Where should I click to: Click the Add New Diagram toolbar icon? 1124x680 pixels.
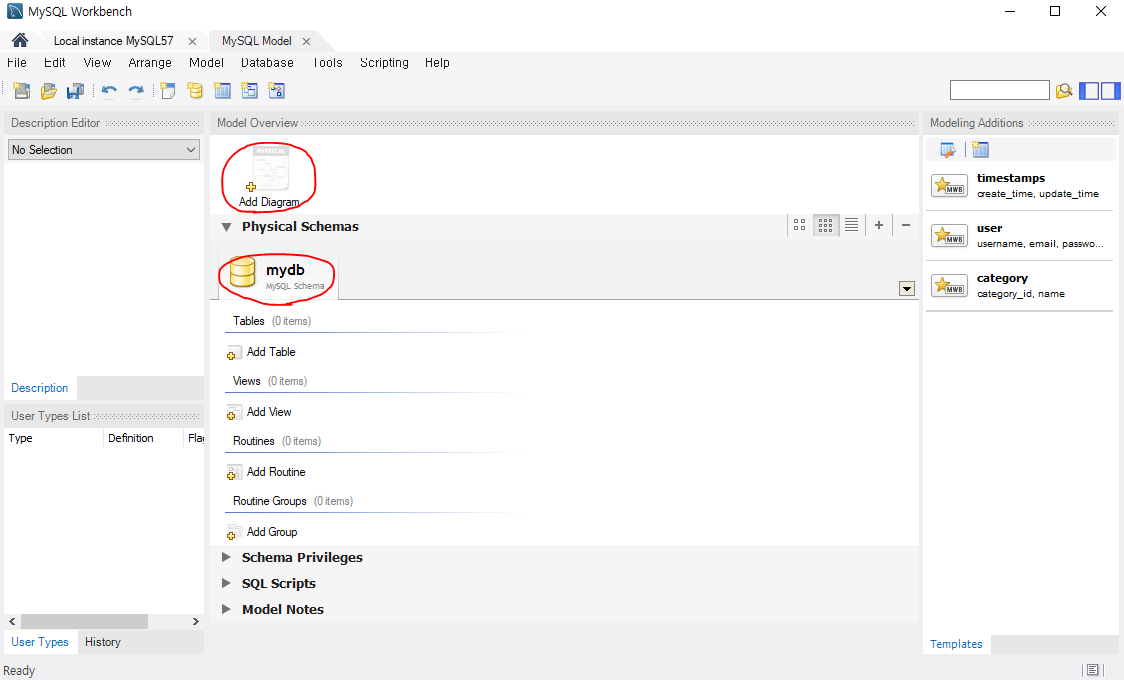pos(168,90)
